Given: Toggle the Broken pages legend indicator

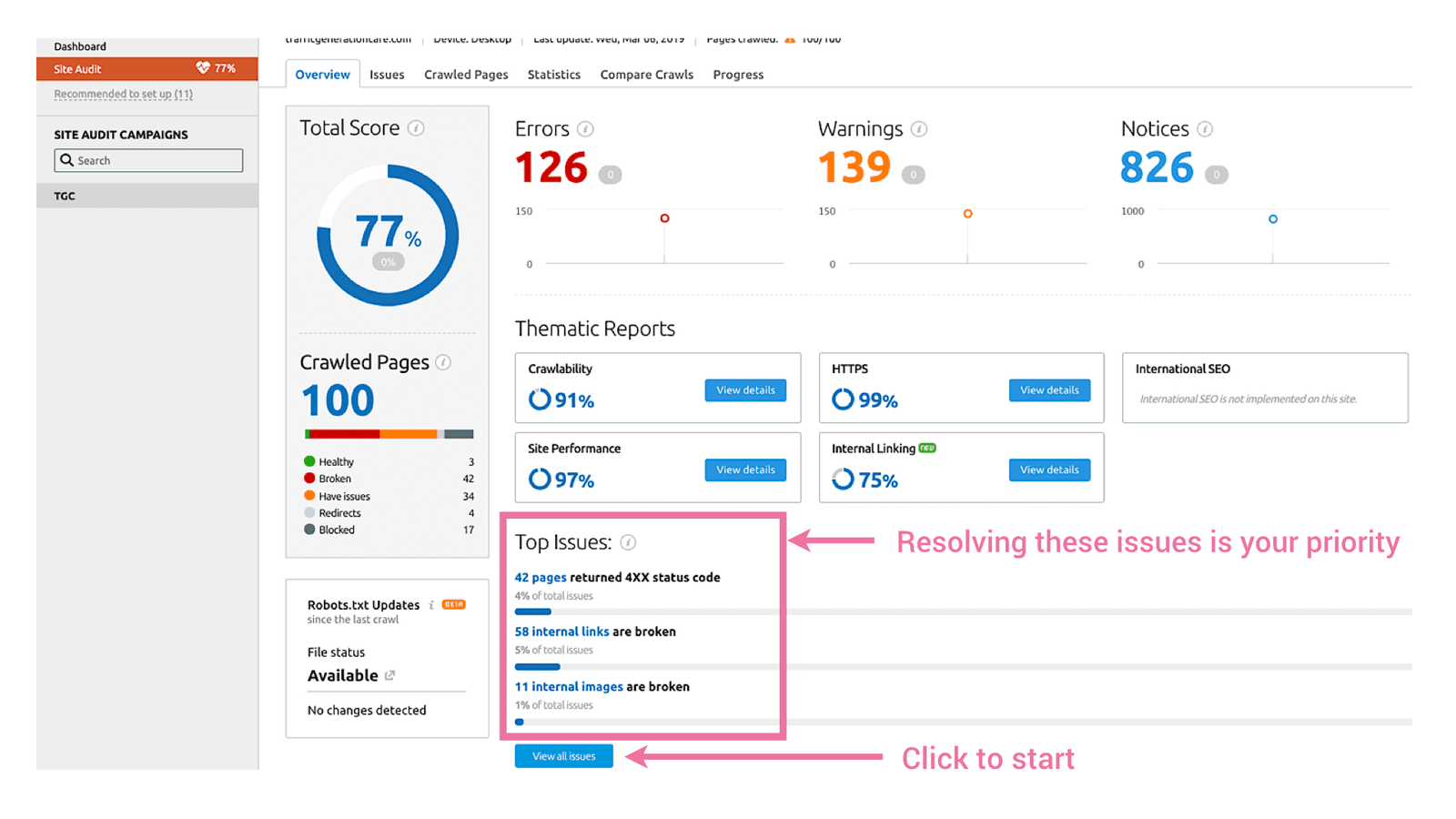Looking at the screenshot, I should click(310, 478).
